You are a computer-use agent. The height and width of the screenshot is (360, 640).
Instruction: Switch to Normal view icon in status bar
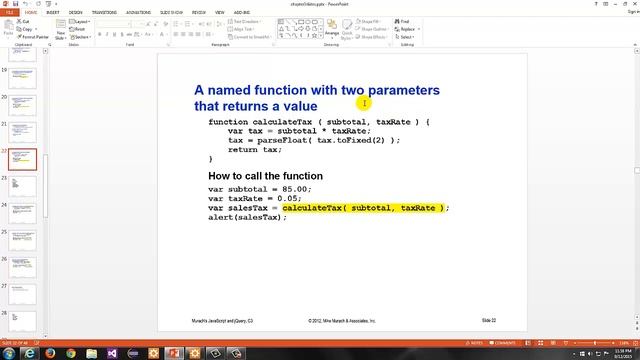pos(528,343)
